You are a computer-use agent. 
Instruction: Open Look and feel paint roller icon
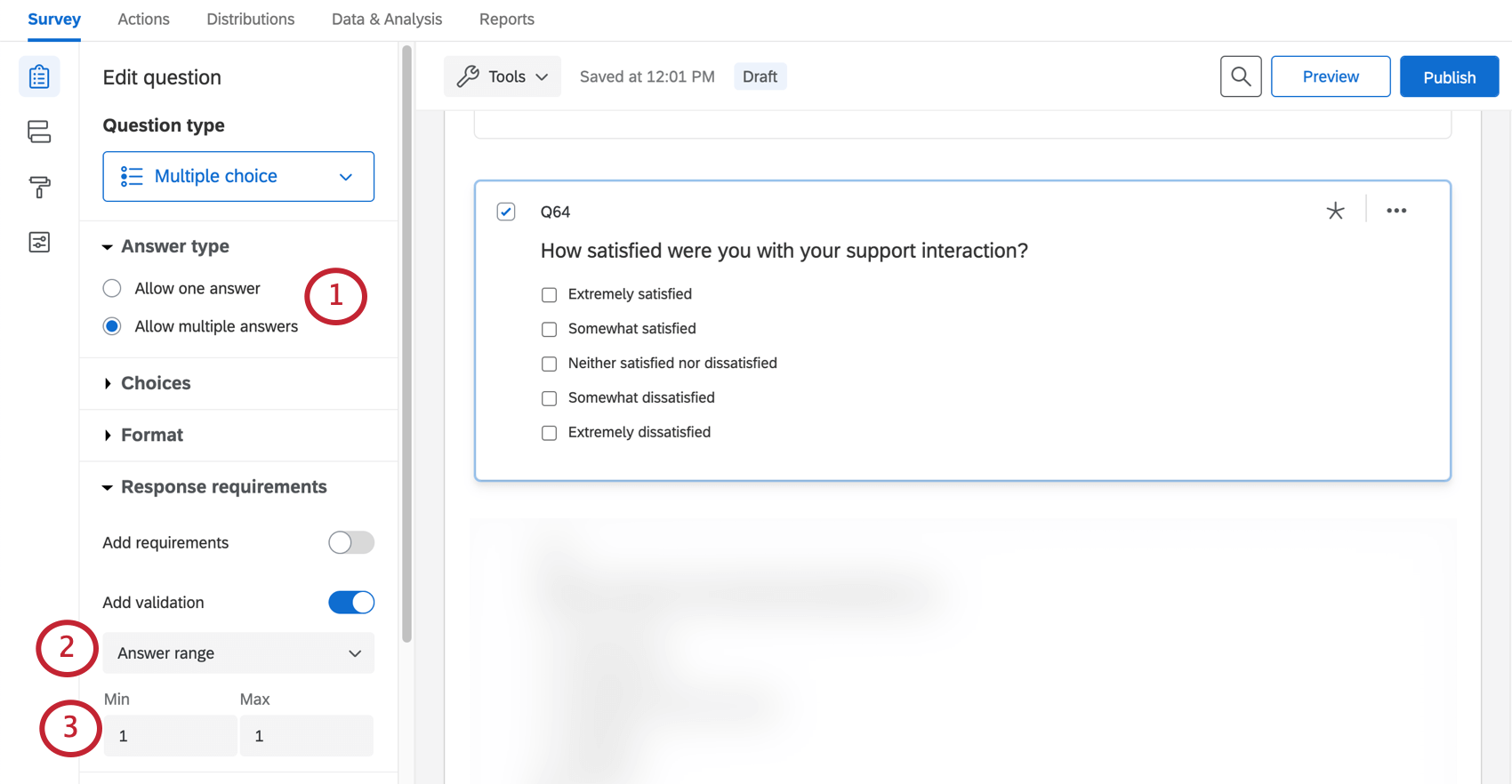39,187
